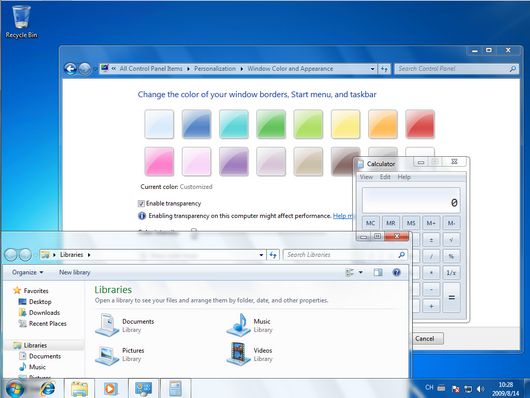Expand arrow after All Control Panel Items
Image resolution: width=530 pixels, height=398 pixels.
pos(188,69)
